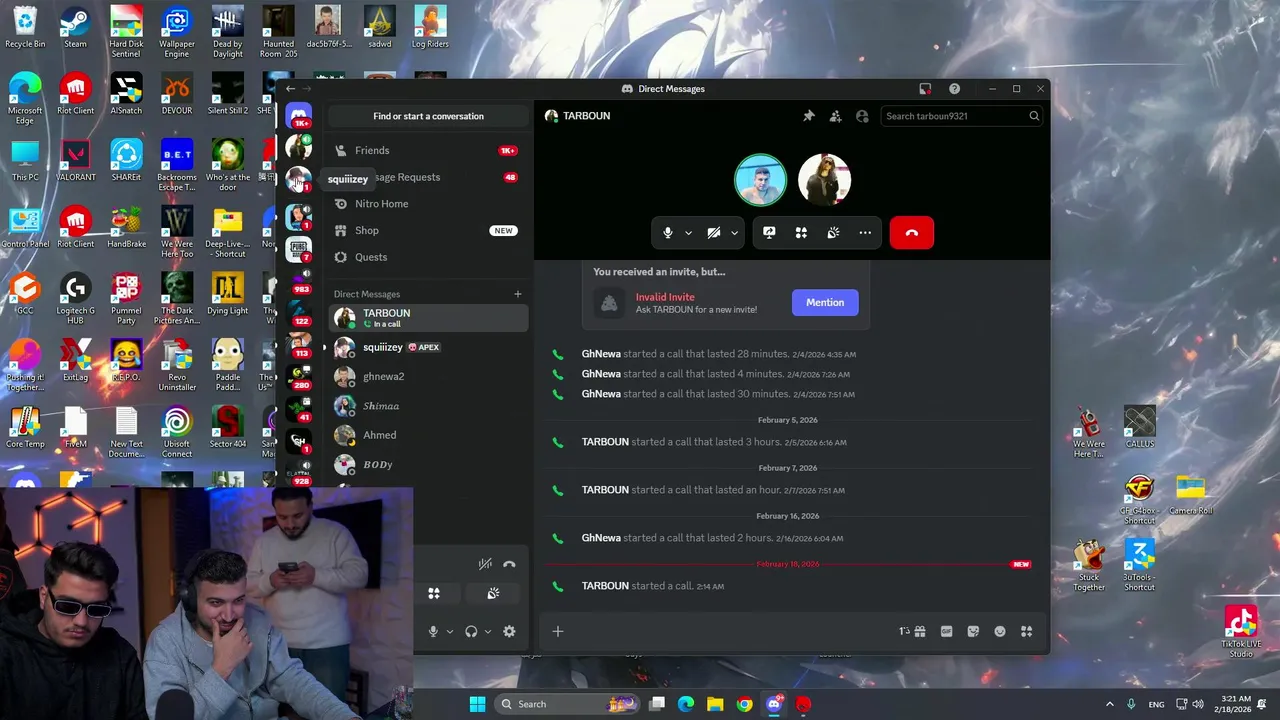Open the Windows Start menu
Viewport: 1280px width, 720px height.
pyautogui.click(x=477, y=704)
